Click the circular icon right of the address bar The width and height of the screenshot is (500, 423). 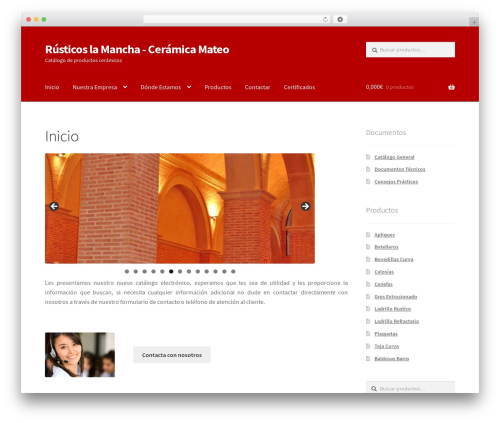[x=340, y=19]
